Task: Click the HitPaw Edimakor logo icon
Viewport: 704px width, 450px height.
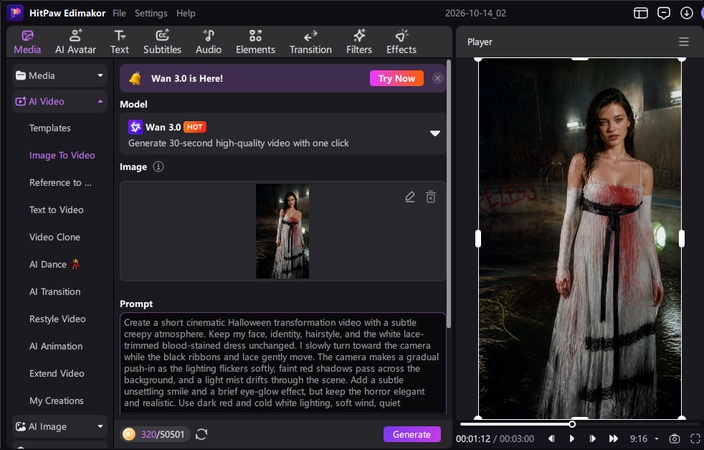Action: [x=15, y=13]
